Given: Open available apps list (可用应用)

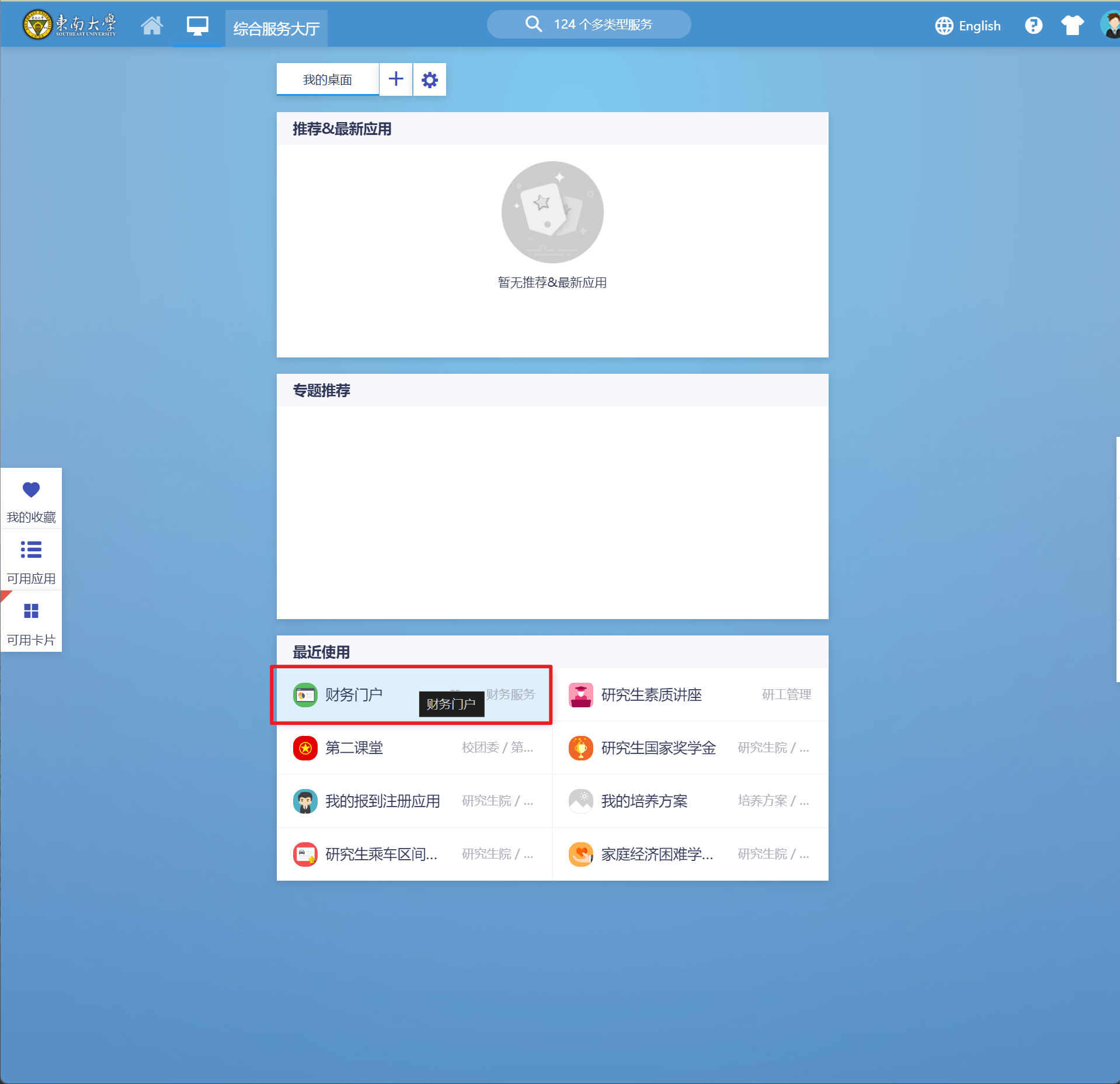Looking at the screenshot, I should click(x=31, y=561).
